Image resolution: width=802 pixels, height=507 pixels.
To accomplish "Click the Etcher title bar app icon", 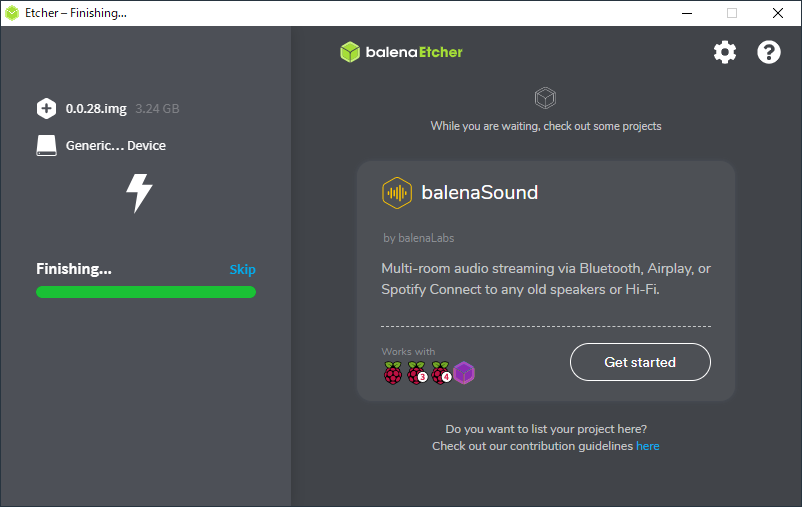I will click(12, 13).
